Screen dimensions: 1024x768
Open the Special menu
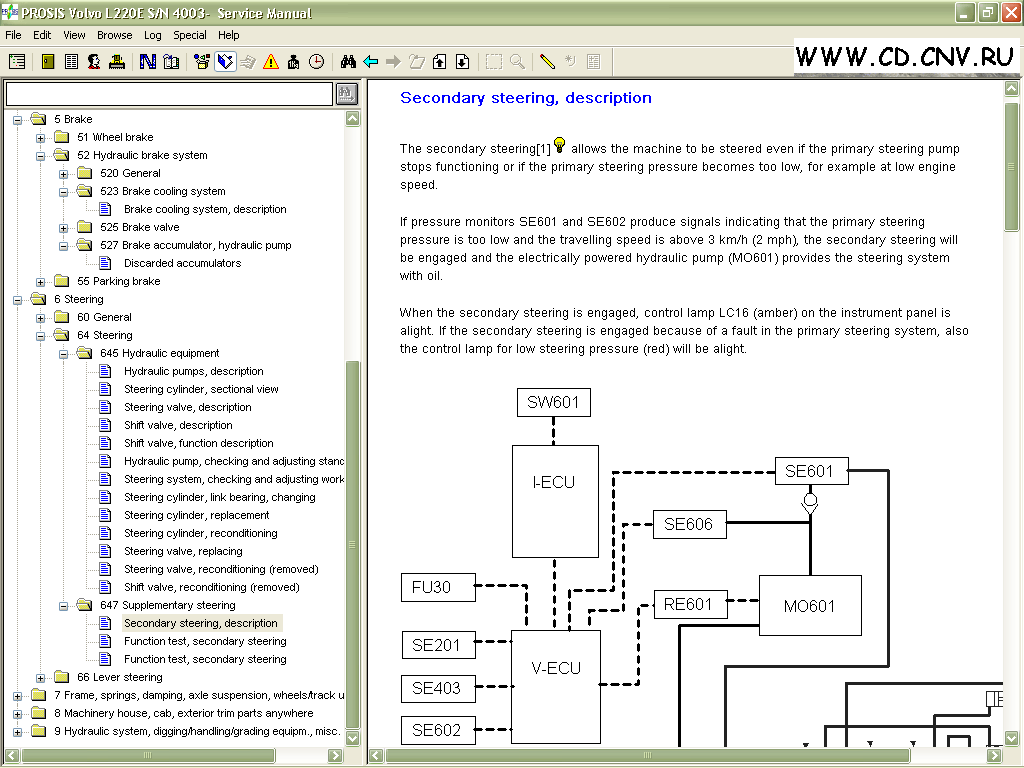pos(189,35)
